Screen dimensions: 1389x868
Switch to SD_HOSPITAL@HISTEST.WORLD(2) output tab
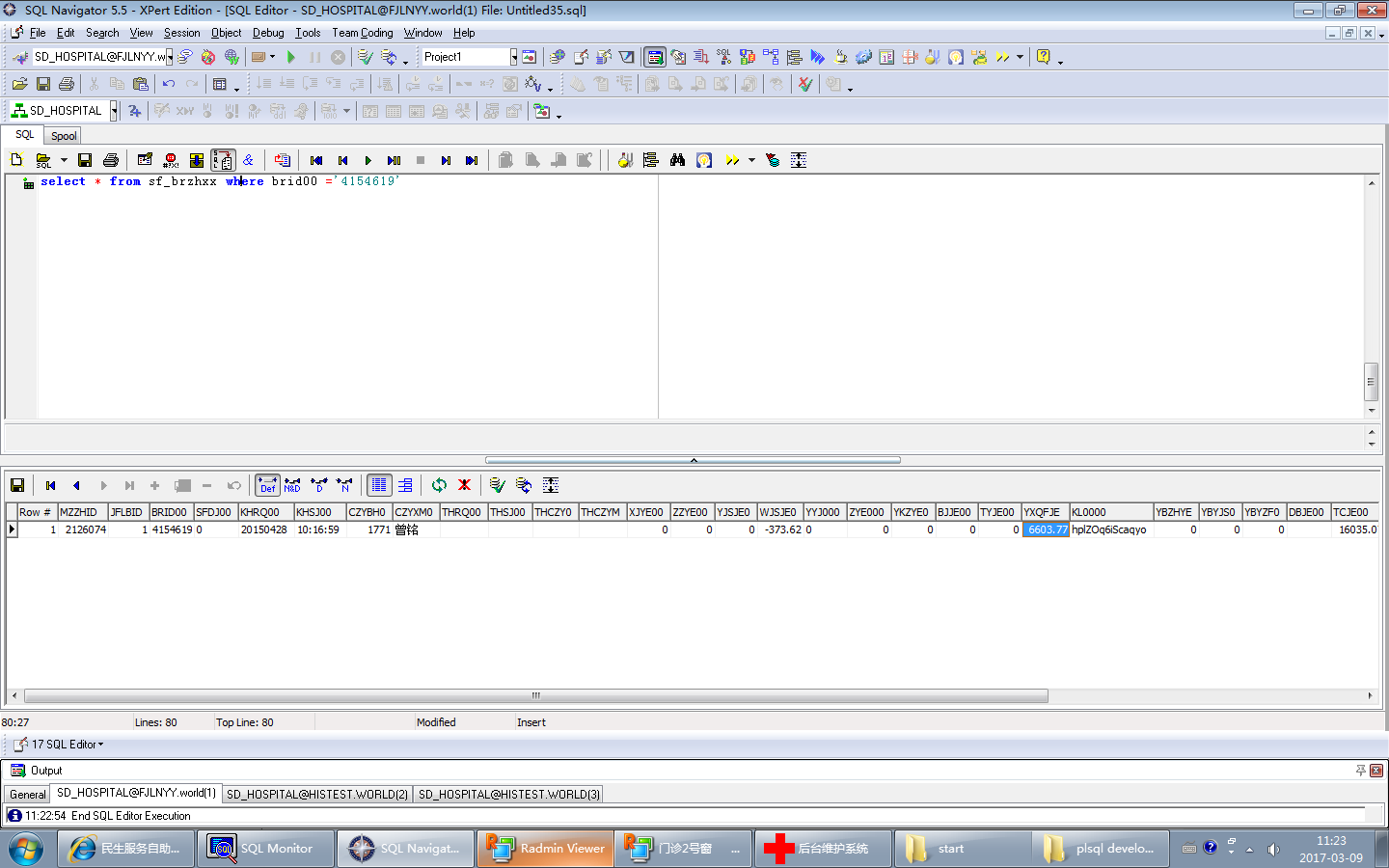point(317,795)
